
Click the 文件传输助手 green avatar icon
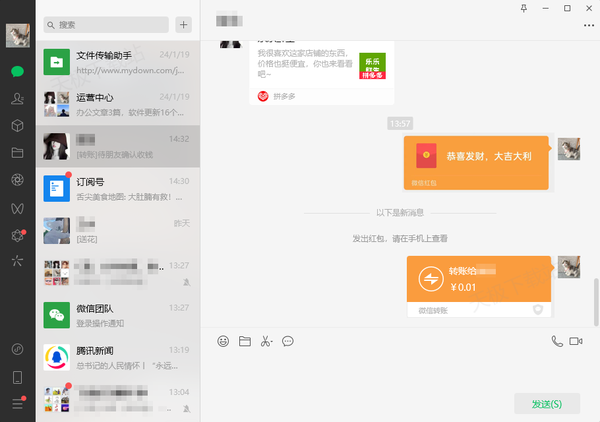pos(57,62)
